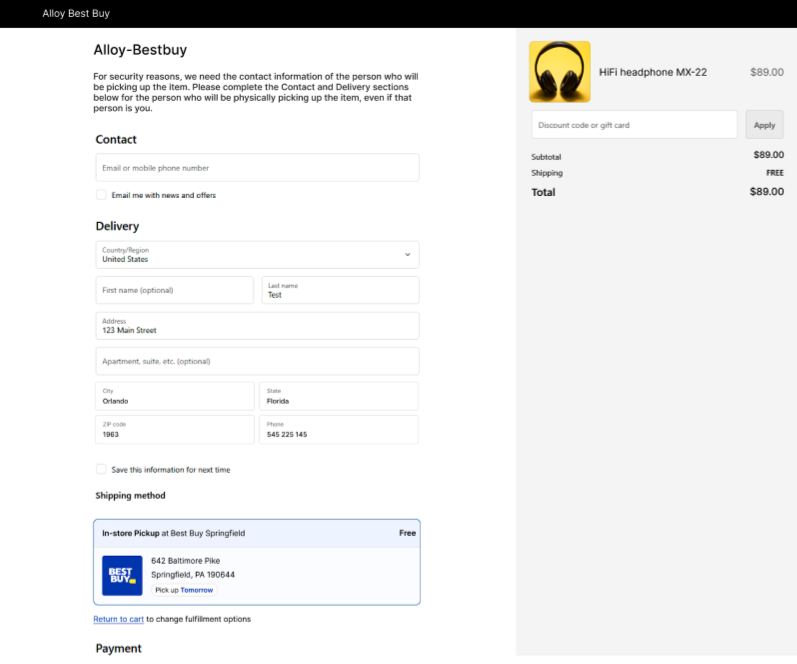This screenshot has width=797, height=664.
Task: Check 'Email me with news and offers'
Action: (x=101, y=195)
